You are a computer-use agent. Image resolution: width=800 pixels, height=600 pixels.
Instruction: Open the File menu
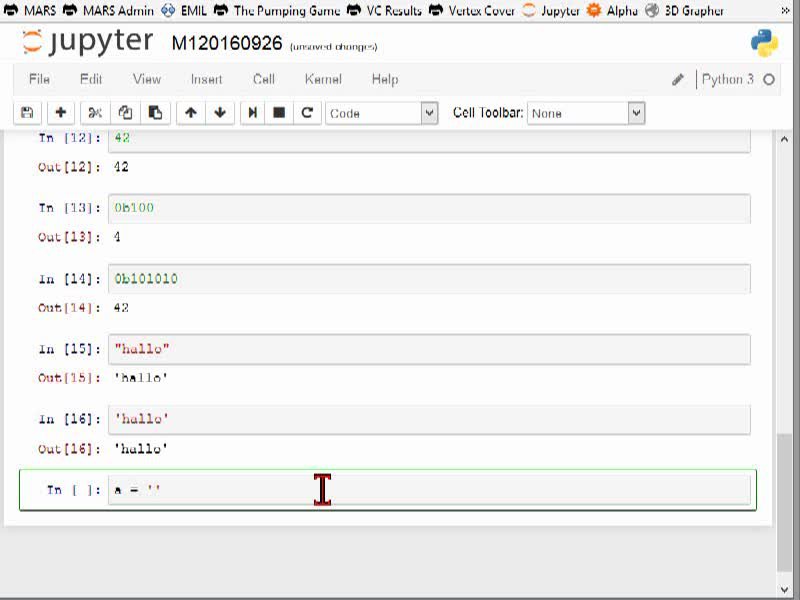(x=39, y=79)
